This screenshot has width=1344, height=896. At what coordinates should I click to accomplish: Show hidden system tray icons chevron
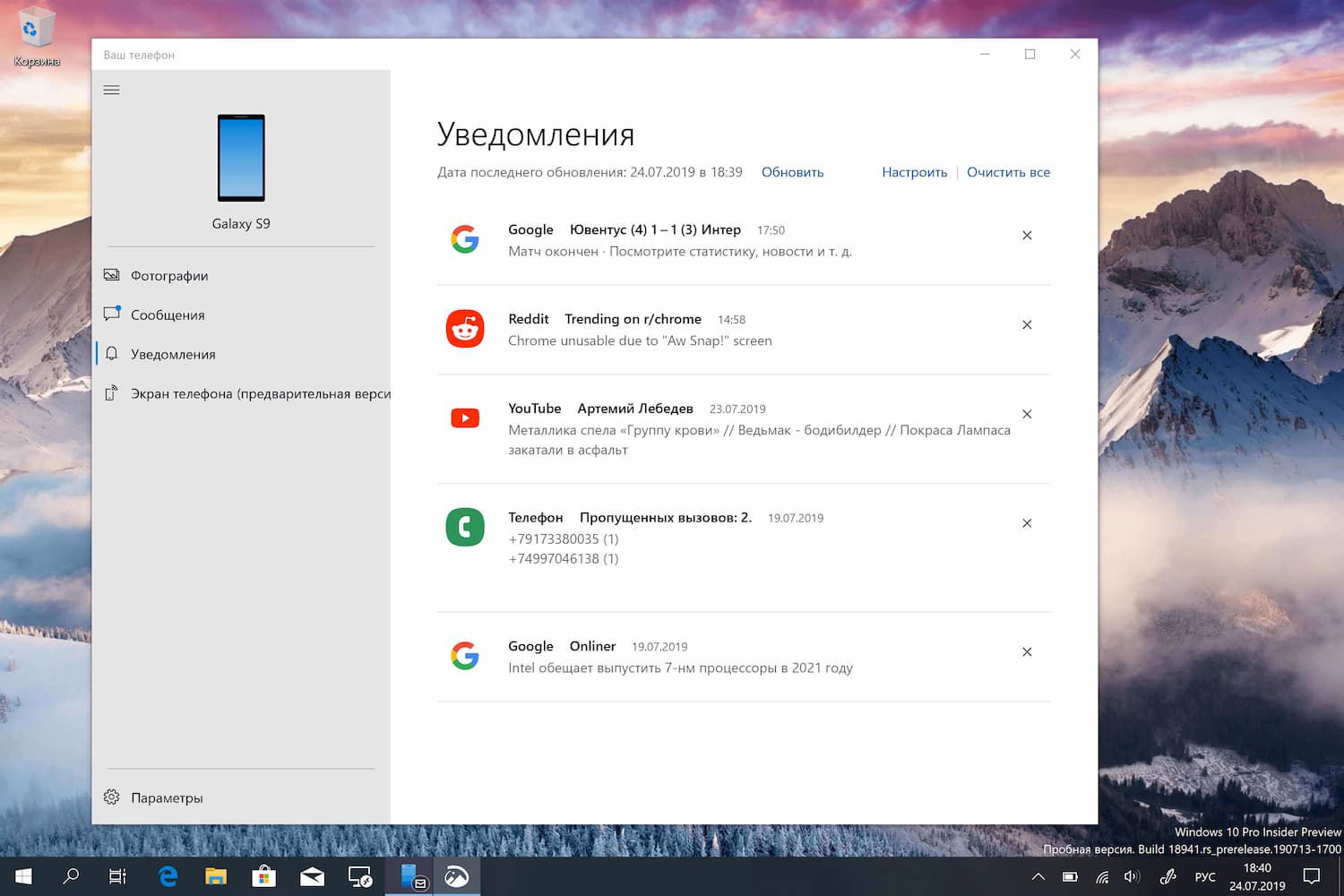point(1038,876)
